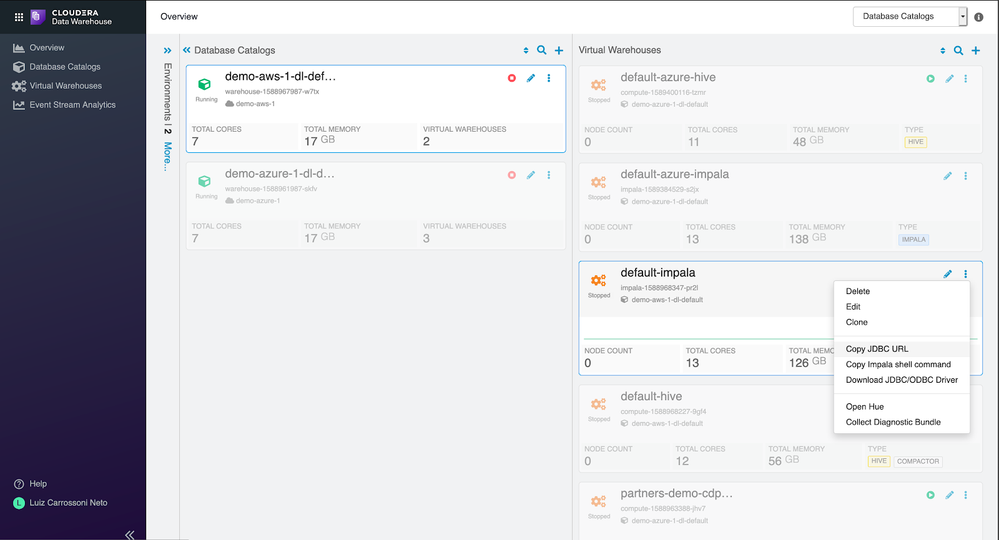Search Database Catalogs with the magnifier icon
Screen dimensions: 999x540
click(542, 50)
